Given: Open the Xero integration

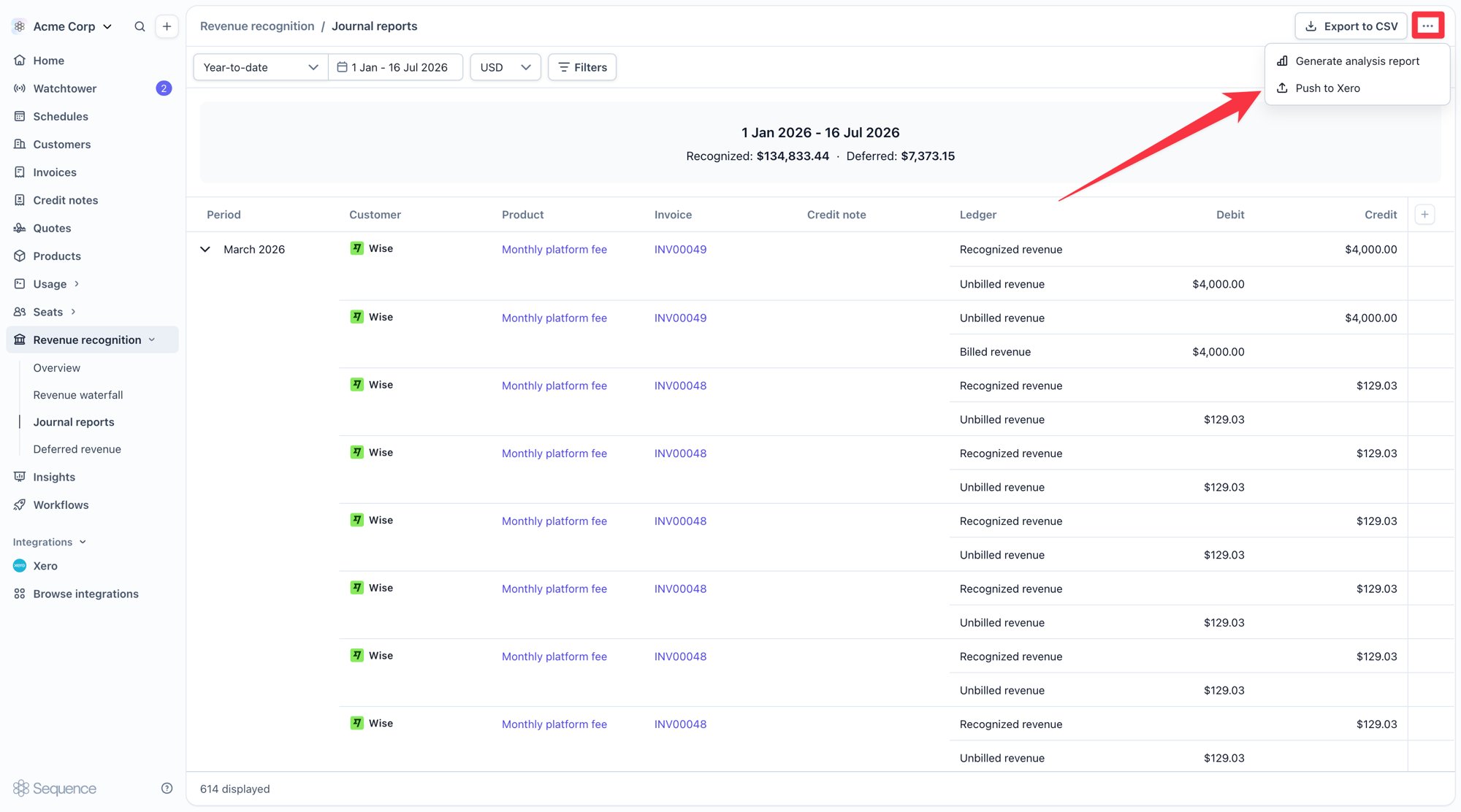Looking at the screenshot, I should click(45, 566).
